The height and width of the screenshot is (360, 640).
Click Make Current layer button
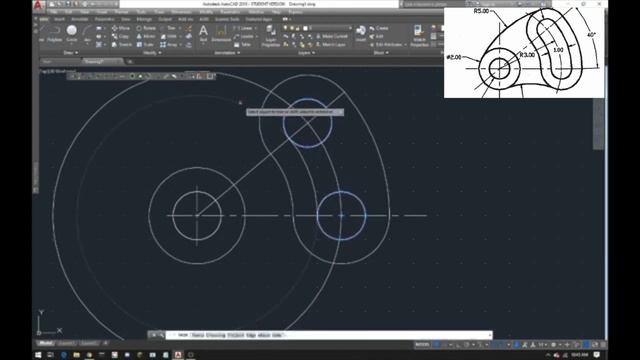[331, 36]
